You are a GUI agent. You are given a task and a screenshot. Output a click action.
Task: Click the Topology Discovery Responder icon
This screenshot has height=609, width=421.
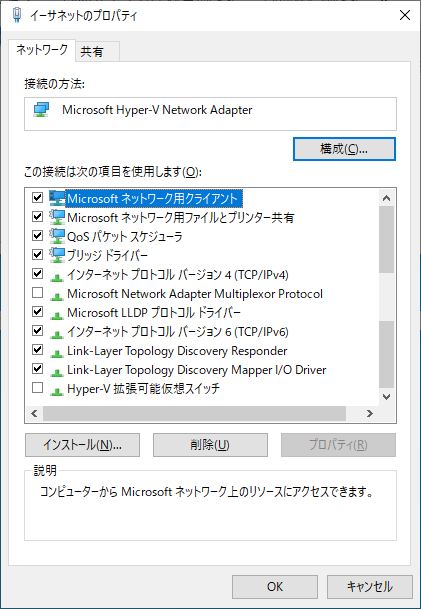57,353
